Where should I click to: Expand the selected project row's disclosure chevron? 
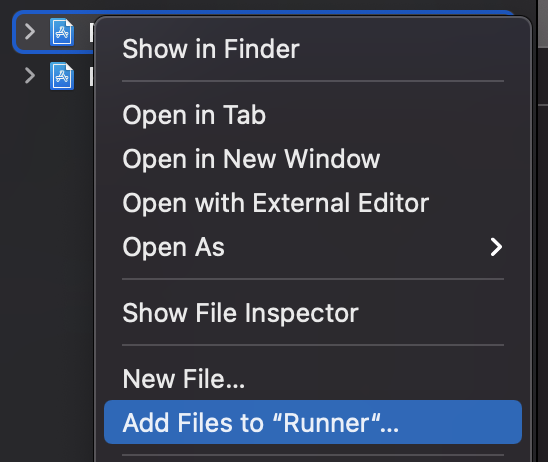click(30, 32)
